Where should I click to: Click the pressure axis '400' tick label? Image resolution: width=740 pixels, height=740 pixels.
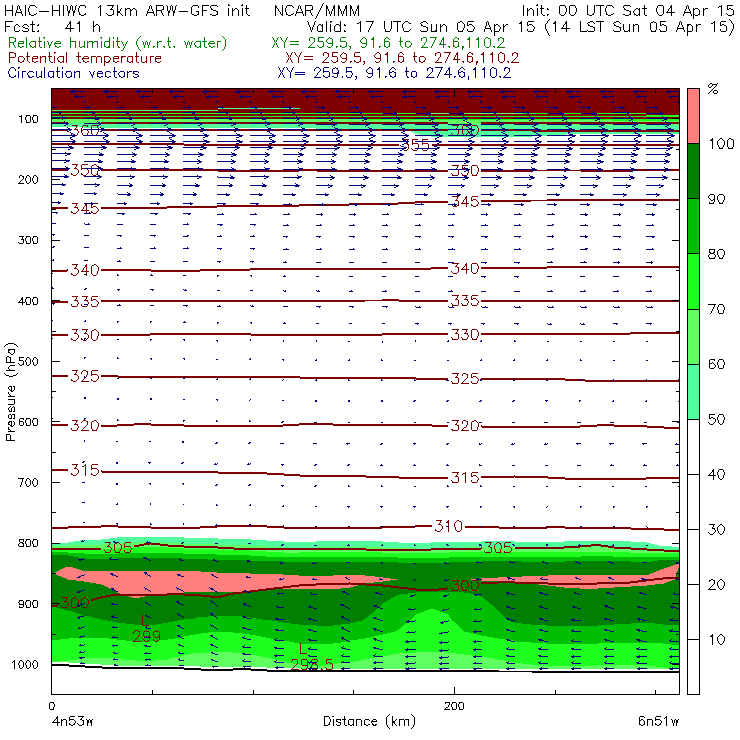[28, 301]
